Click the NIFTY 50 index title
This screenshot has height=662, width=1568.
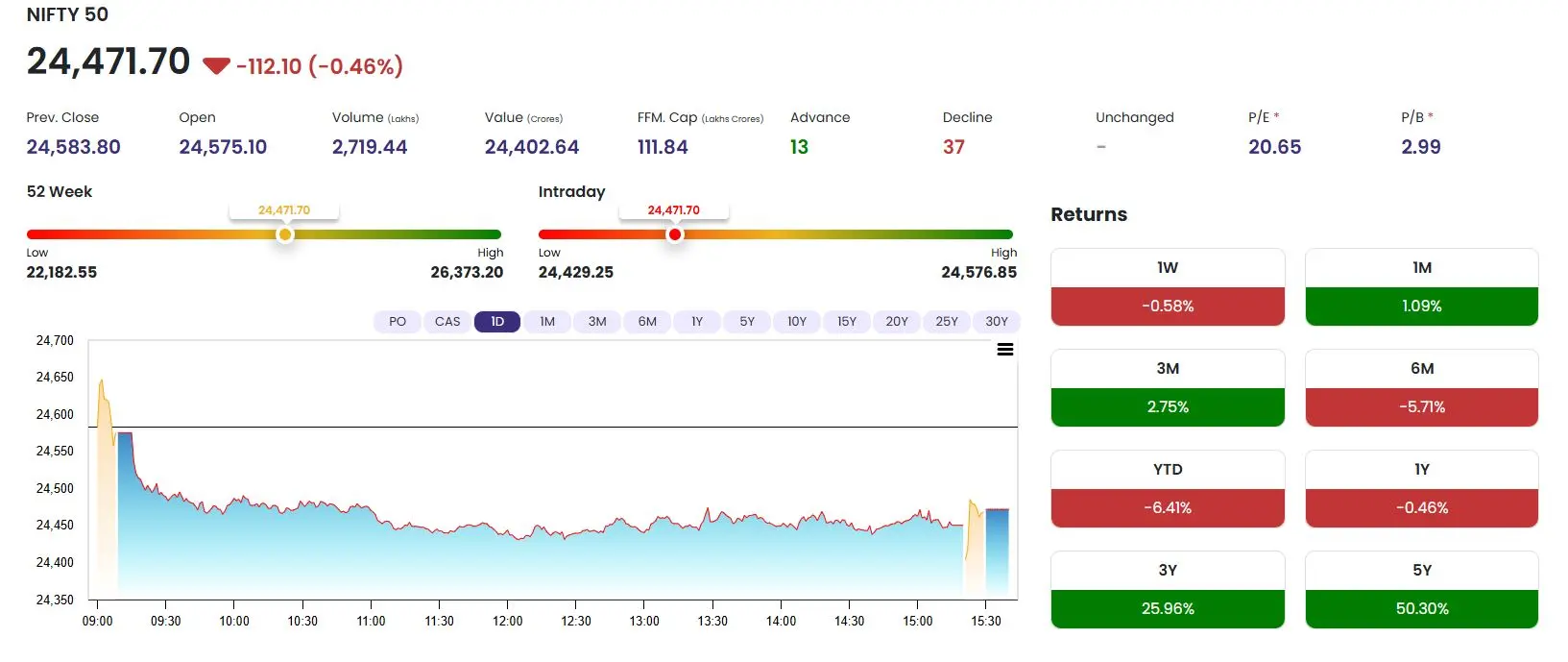point(67,14)
